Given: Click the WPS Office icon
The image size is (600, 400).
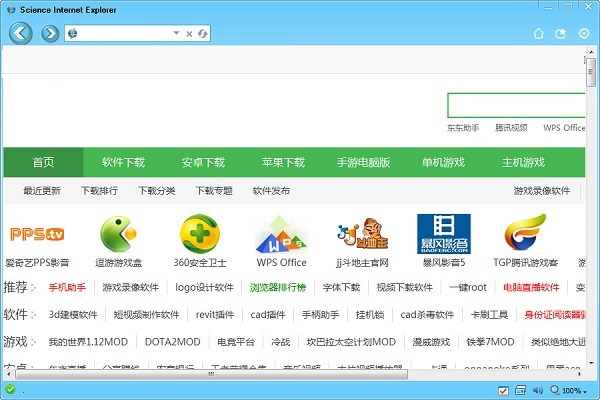Looking at the screenshot, I should [281, 234].
